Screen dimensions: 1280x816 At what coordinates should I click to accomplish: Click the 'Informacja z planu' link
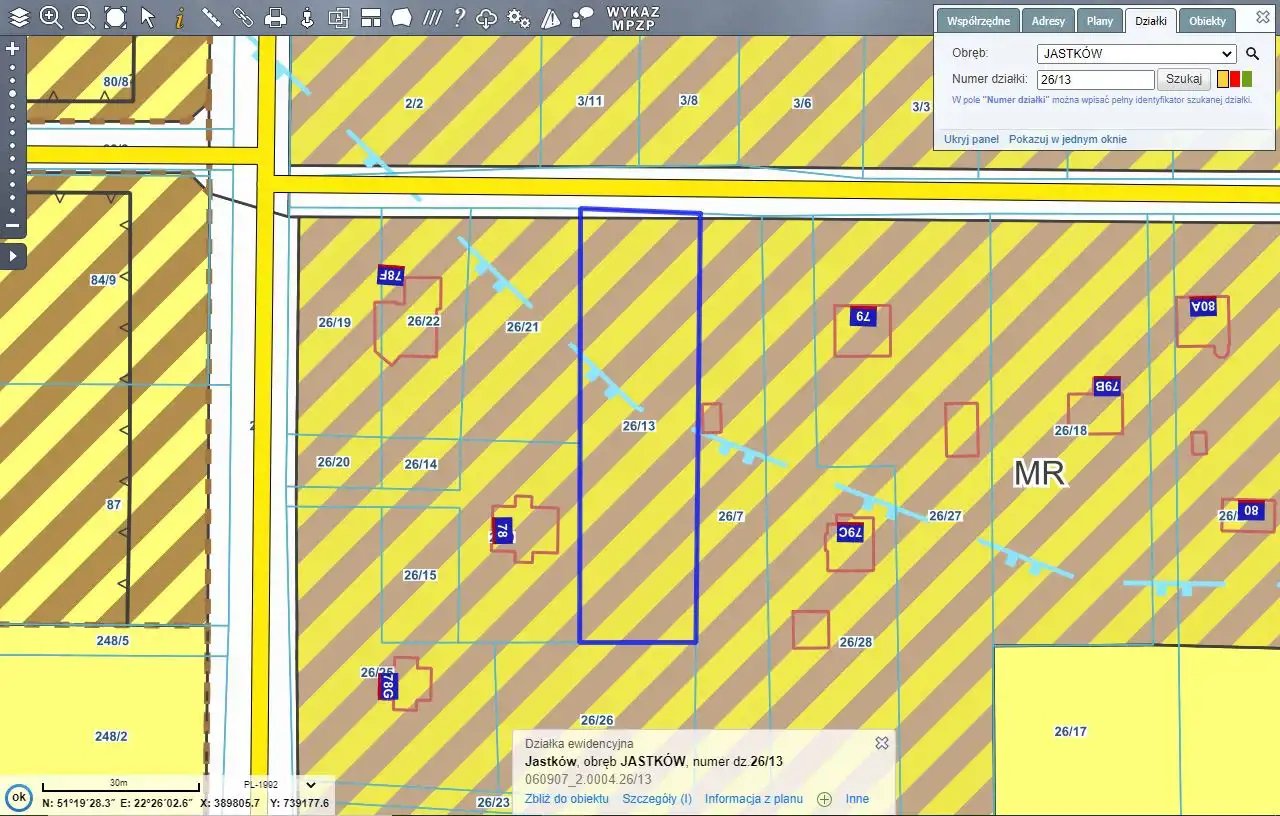point(753,799)
